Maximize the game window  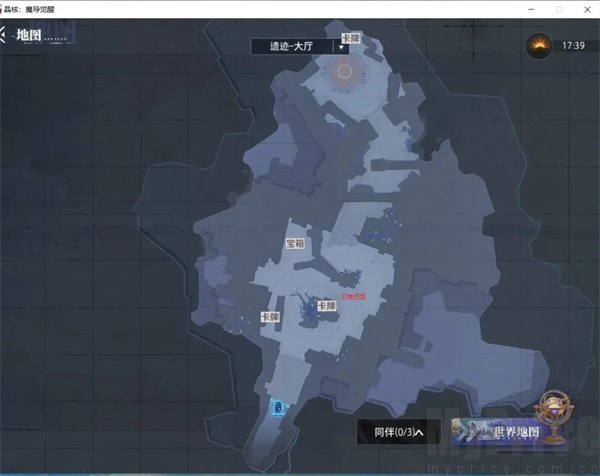coord(559,9)
